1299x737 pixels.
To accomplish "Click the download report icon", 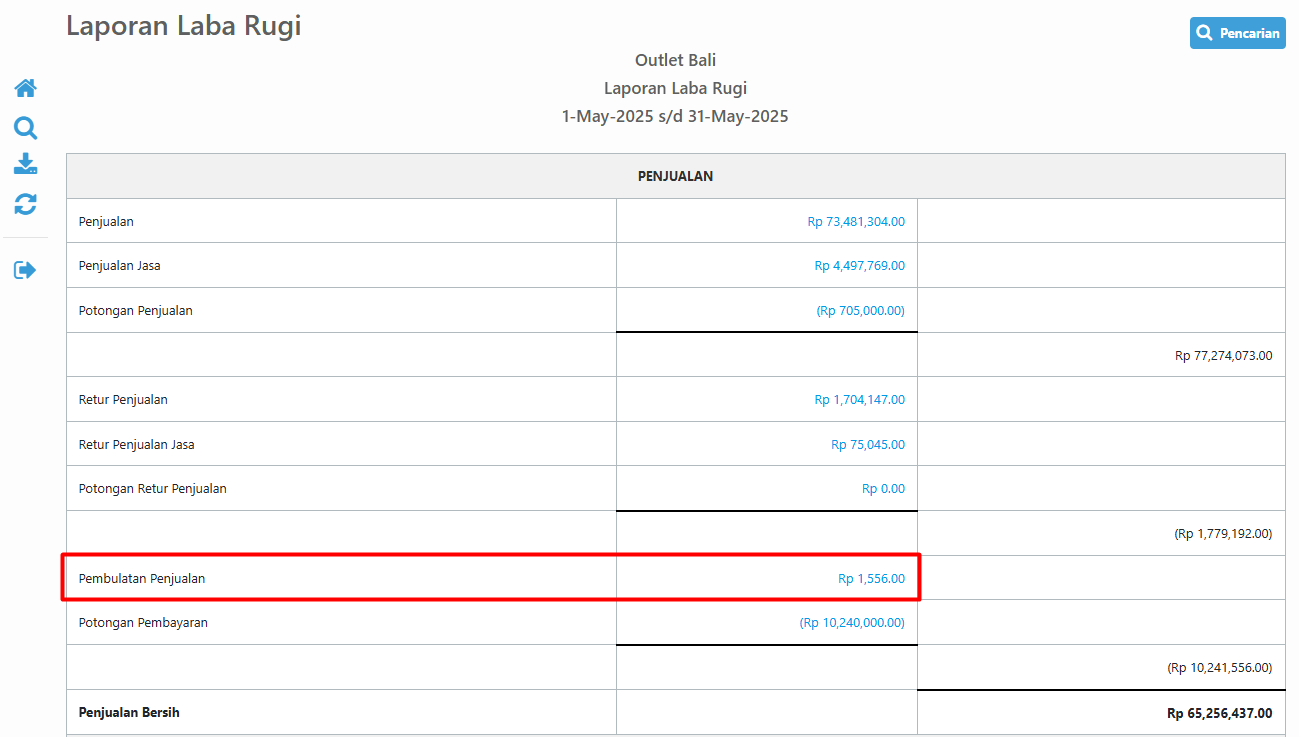I will pyautogui.click(x=25, y=165).
